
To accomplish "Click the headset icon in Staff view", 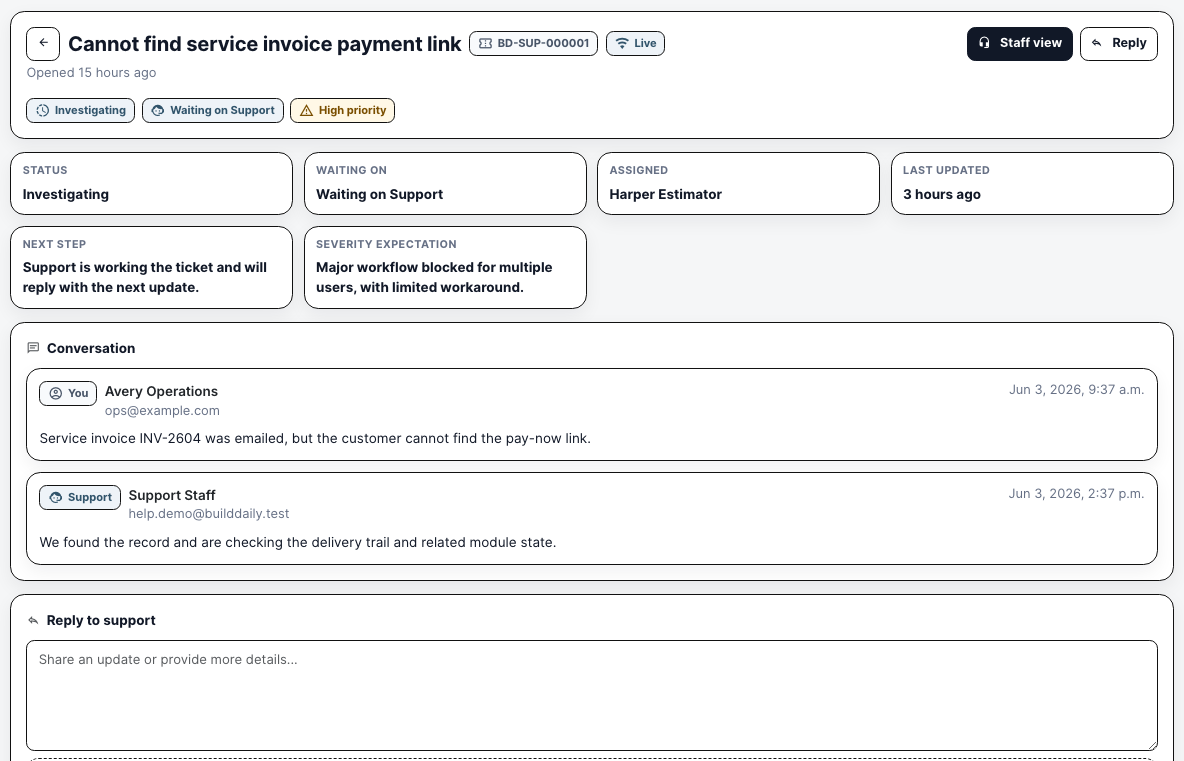I will [984, 43].
